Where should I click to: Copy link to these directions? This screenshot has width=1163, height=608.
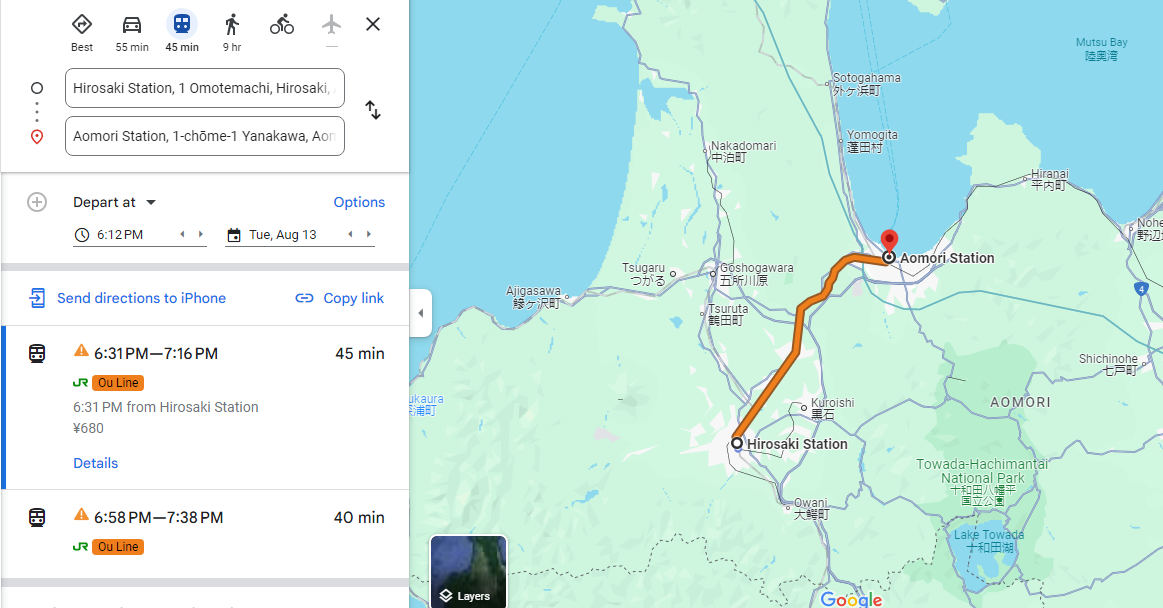click(x=340, y=298)
